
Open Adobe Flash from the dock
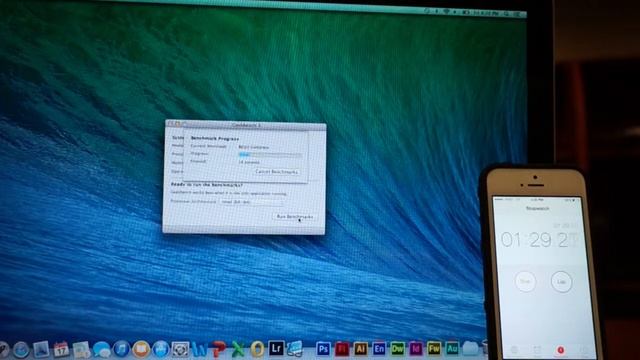click(342, 349)
